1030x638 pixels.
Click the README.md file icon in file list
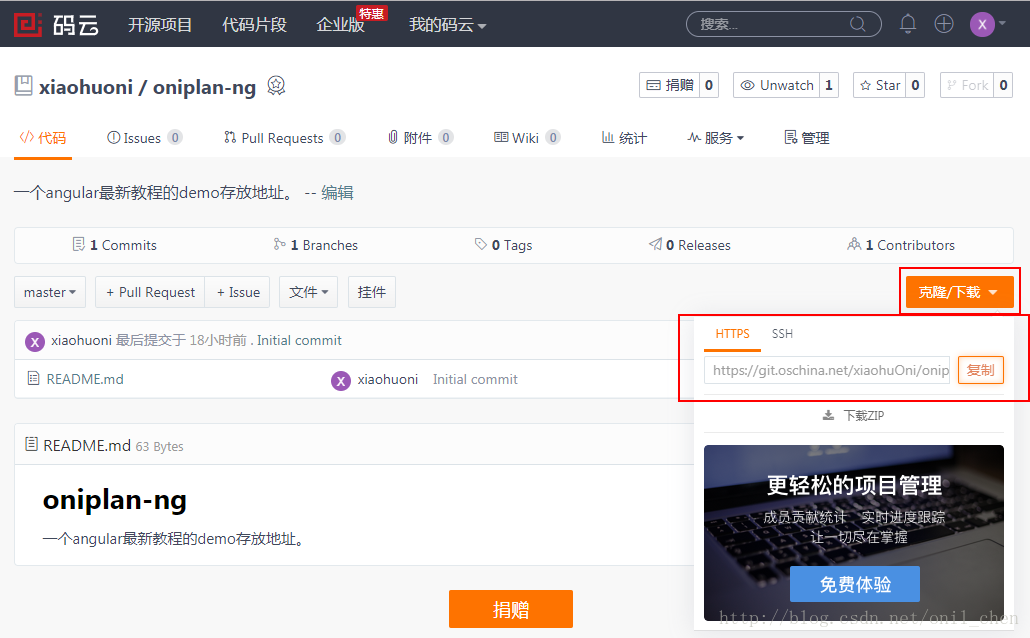point(34,378)
